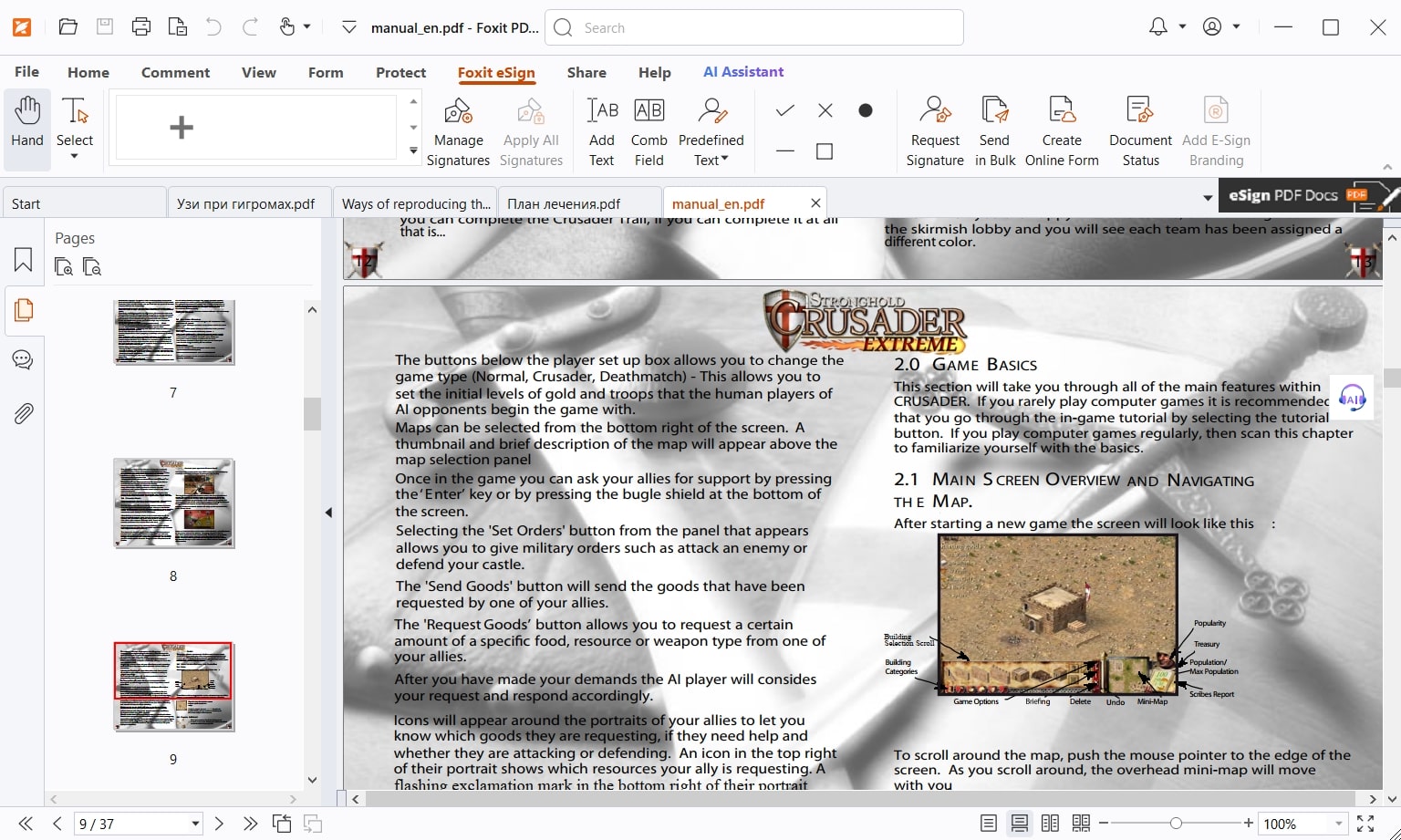Click the Undo arrow
The image size is (1401, 840).
[213, 27]
